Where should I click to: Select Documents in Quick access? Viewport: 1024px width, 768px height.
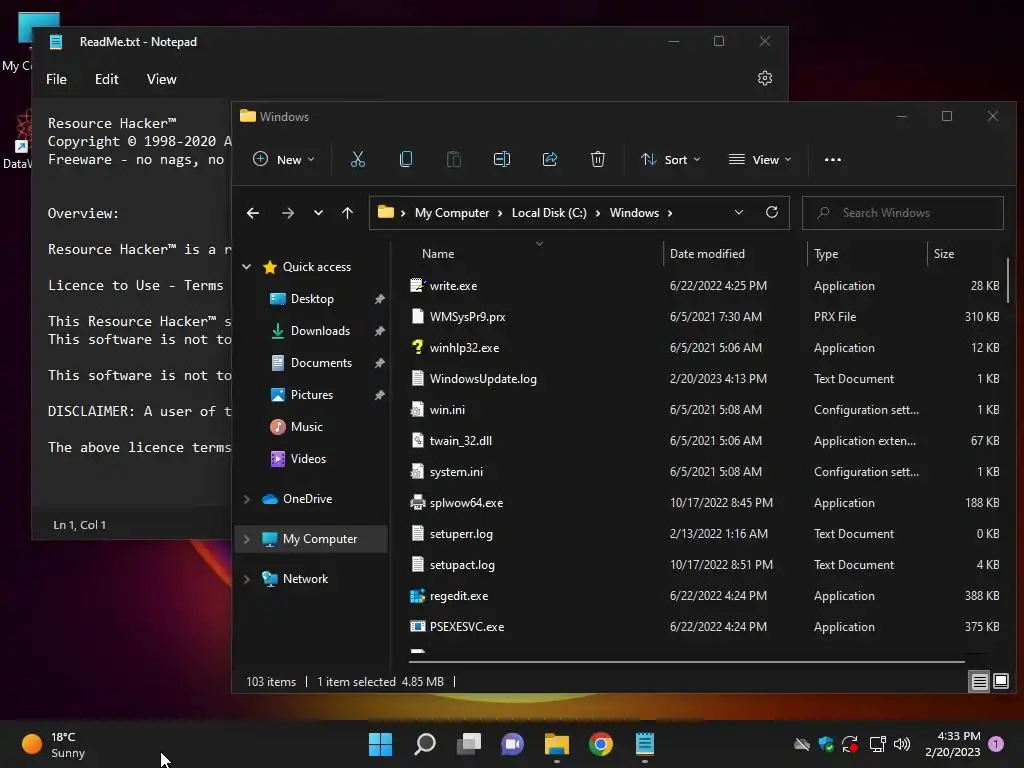[x=321, y=363]
